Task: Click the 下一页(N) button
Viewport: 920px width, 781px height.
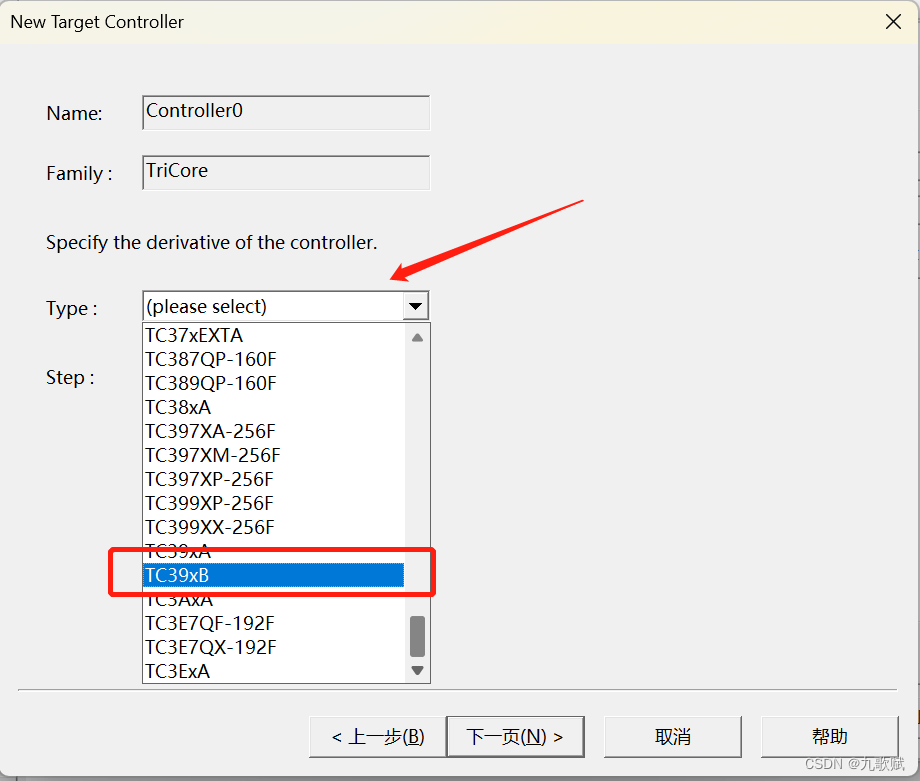Action: [x=515, y=737]
